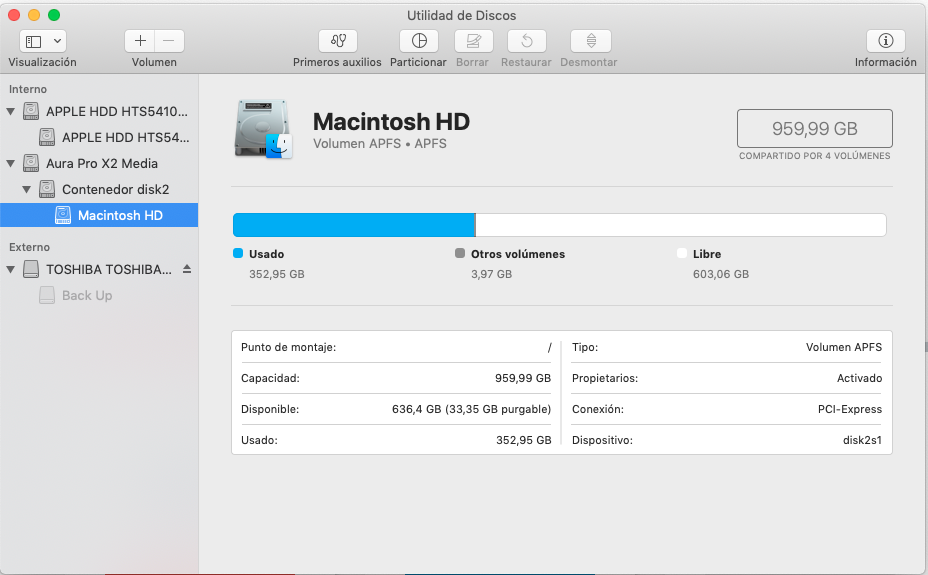Run Primeros auxilios stethoscope icon
The height and width of the screenshot is (575, 928).
click(338, 41)
